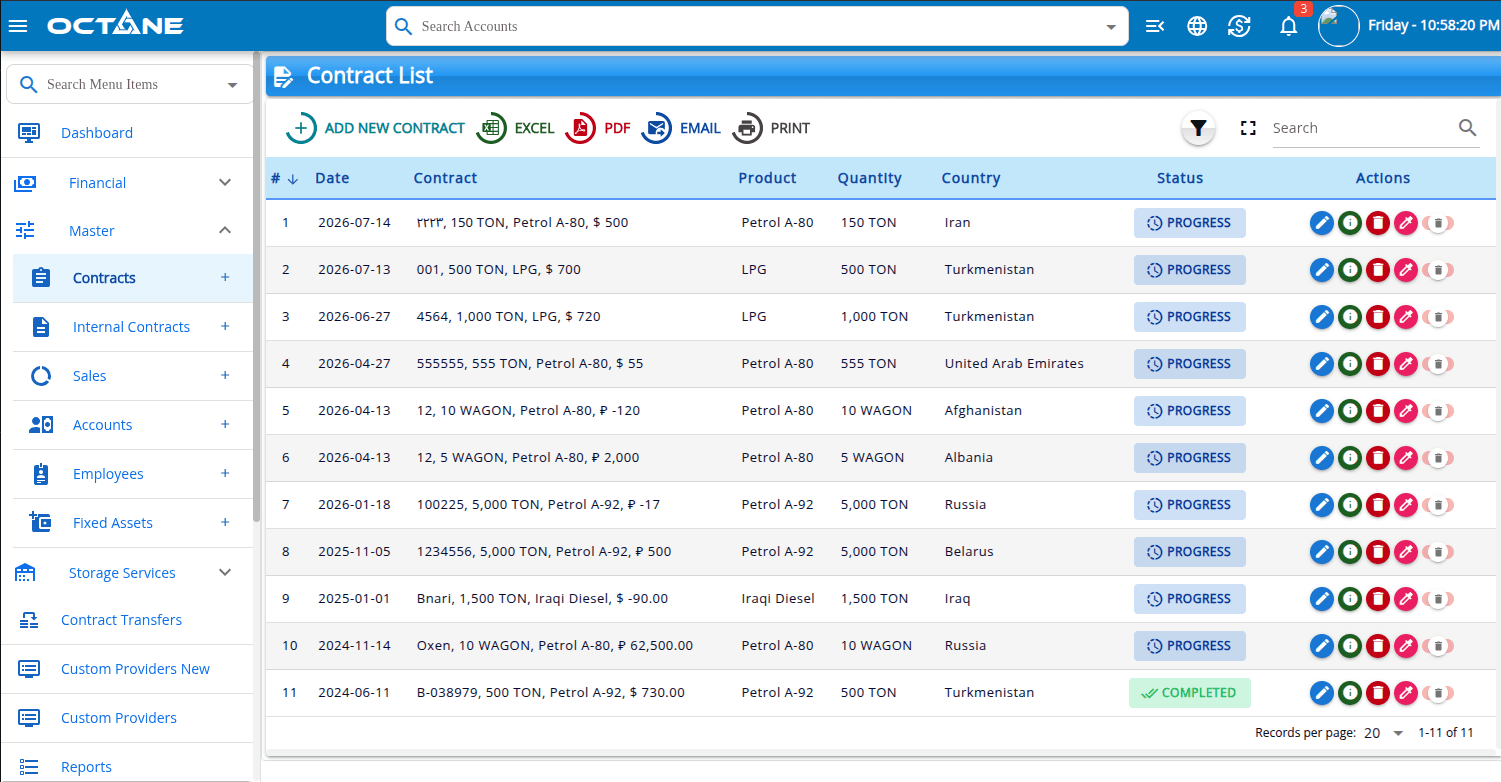Delete the Albania contract via trash icon
This screenshot has height=782, width=1501.
(x=1378, y=458)
